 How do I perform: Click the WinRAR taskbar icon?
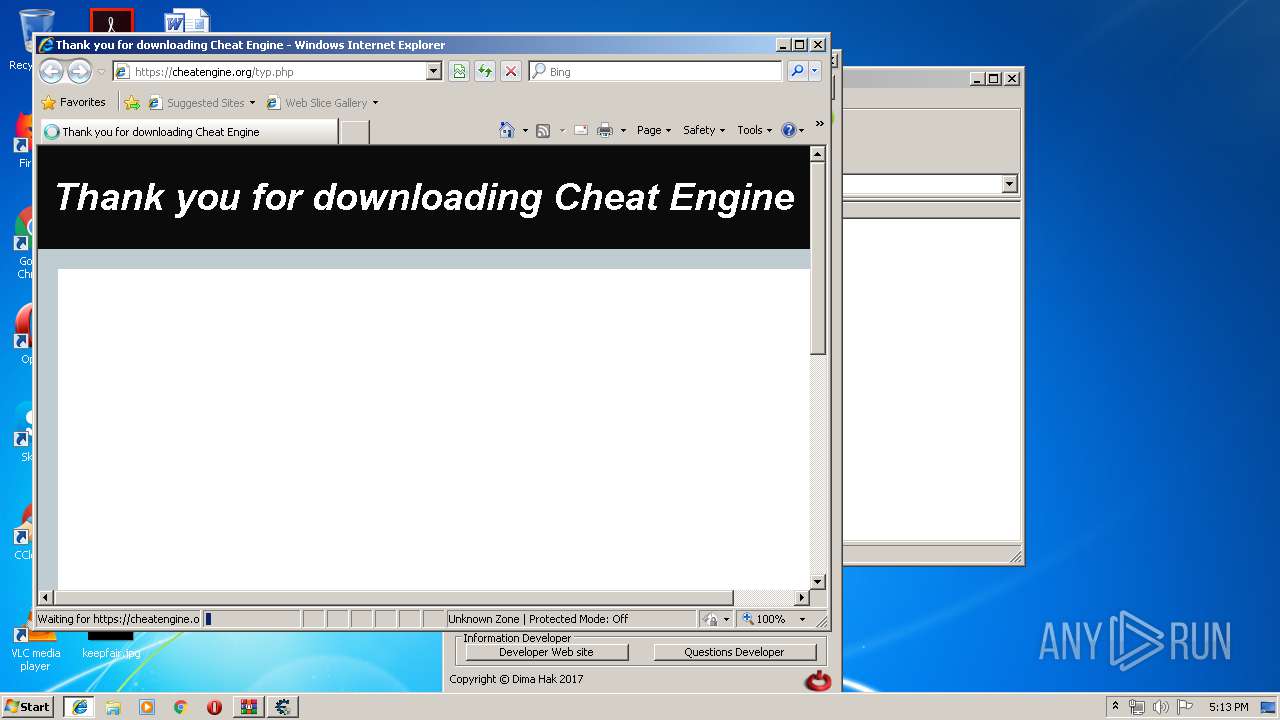248,707
